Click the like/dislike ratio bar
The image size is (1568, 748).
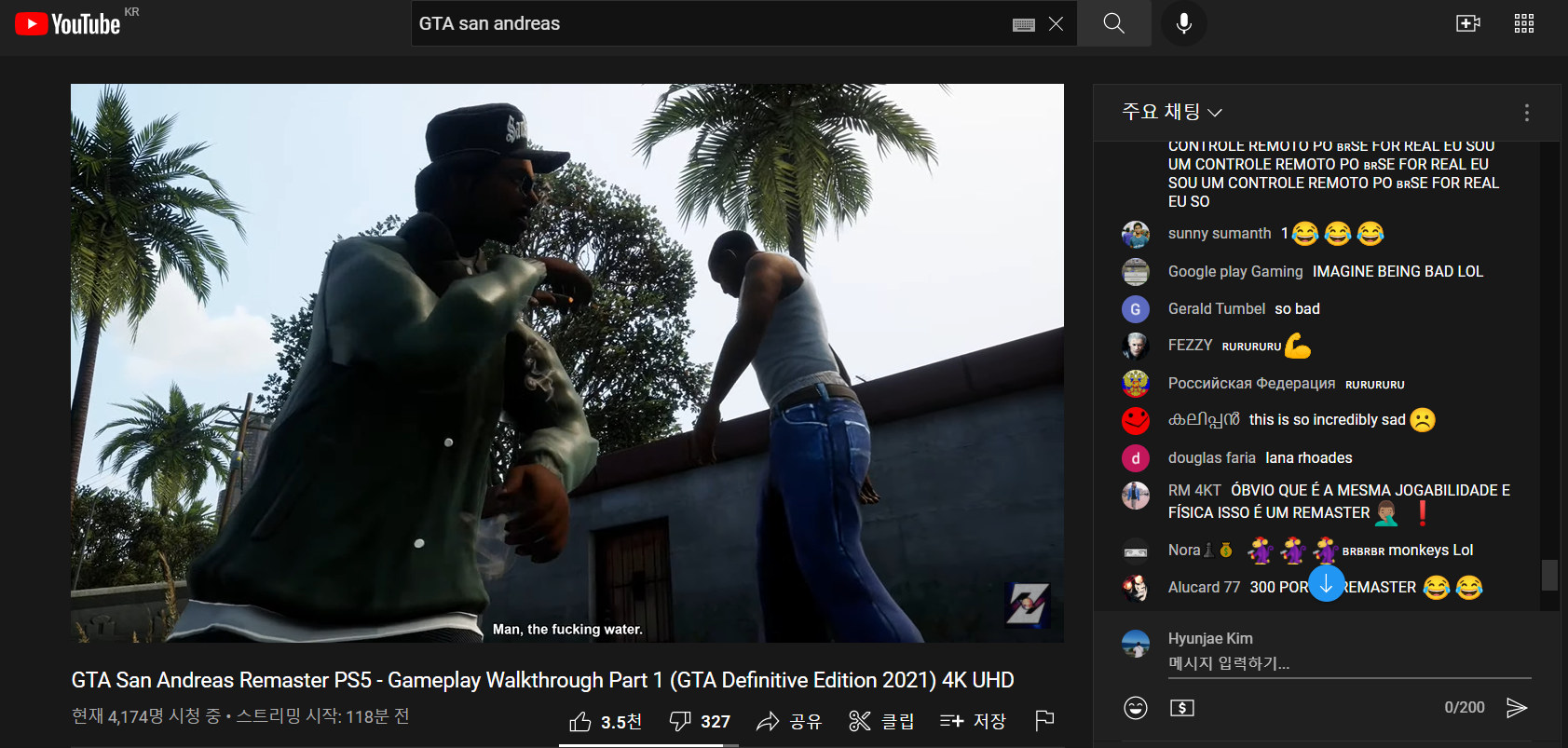tap(648, 745)
